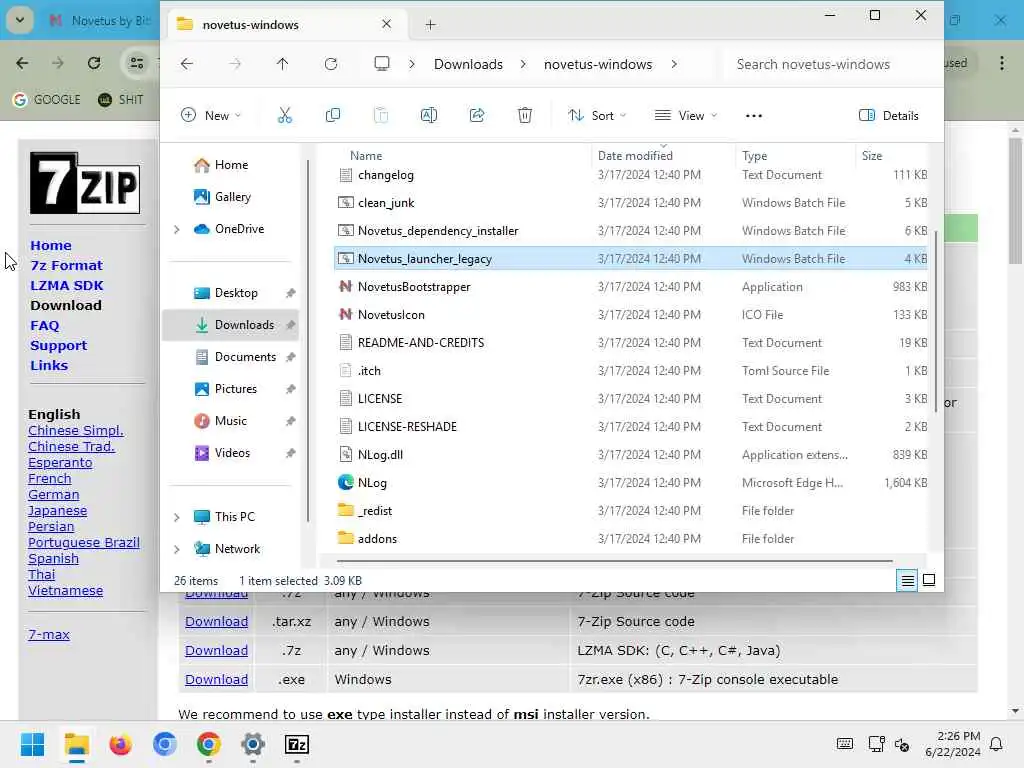Select the _redist folder
The height and width of the screenshot is (768, 1024).
click(x=630, y=511)
